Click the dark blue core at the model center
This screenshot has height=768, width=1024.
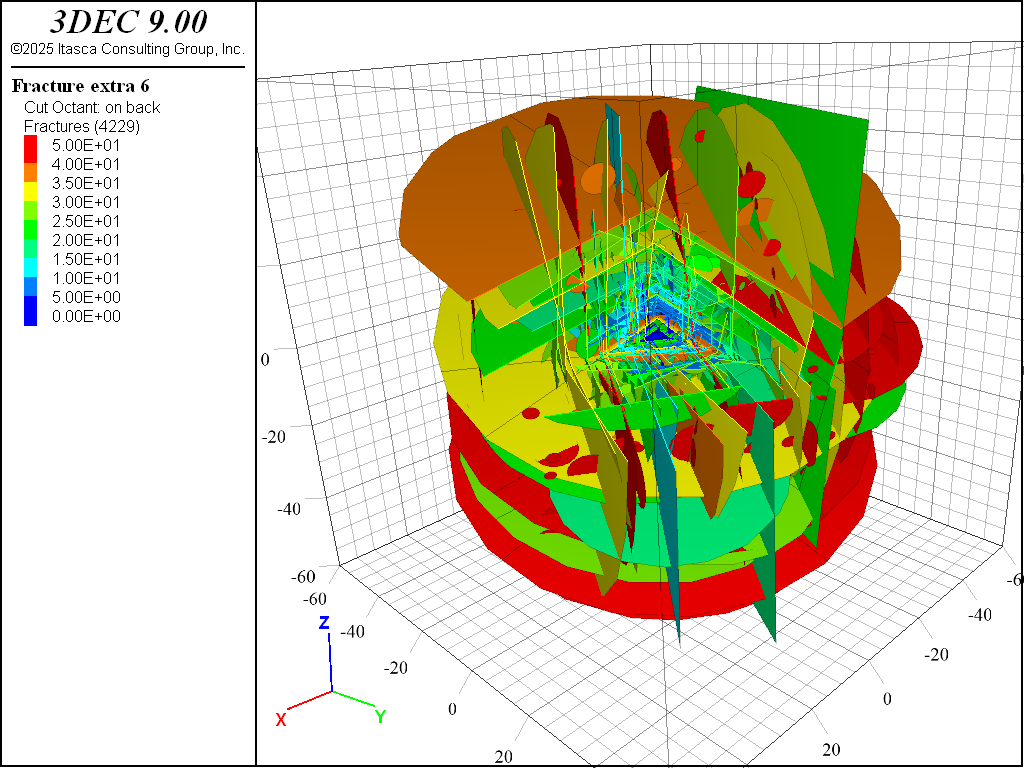[x=660, y=336]
